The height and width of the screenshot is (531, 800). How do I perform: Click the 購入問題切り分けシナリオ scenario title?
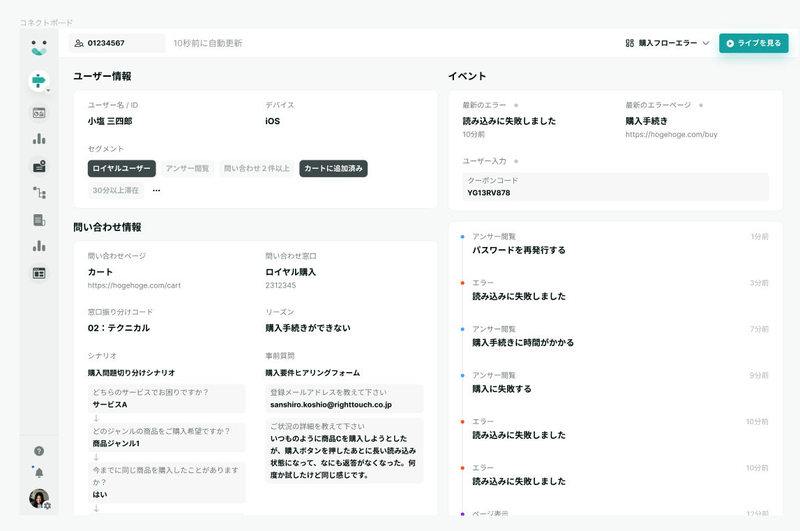coord(131,373)
